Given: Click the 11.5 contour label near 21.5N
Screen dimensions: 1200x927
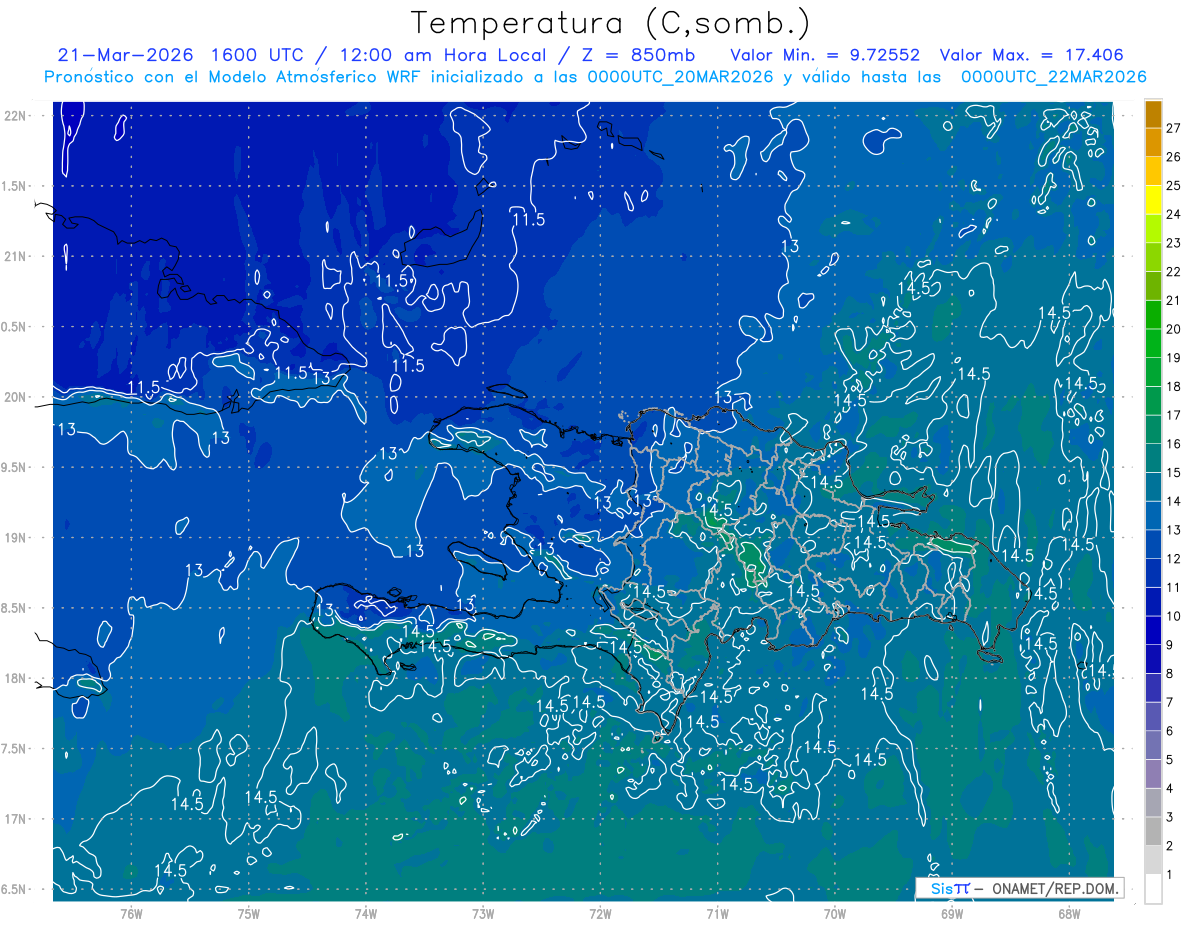Looking at the screenshot, I should [x=528, y=219].
